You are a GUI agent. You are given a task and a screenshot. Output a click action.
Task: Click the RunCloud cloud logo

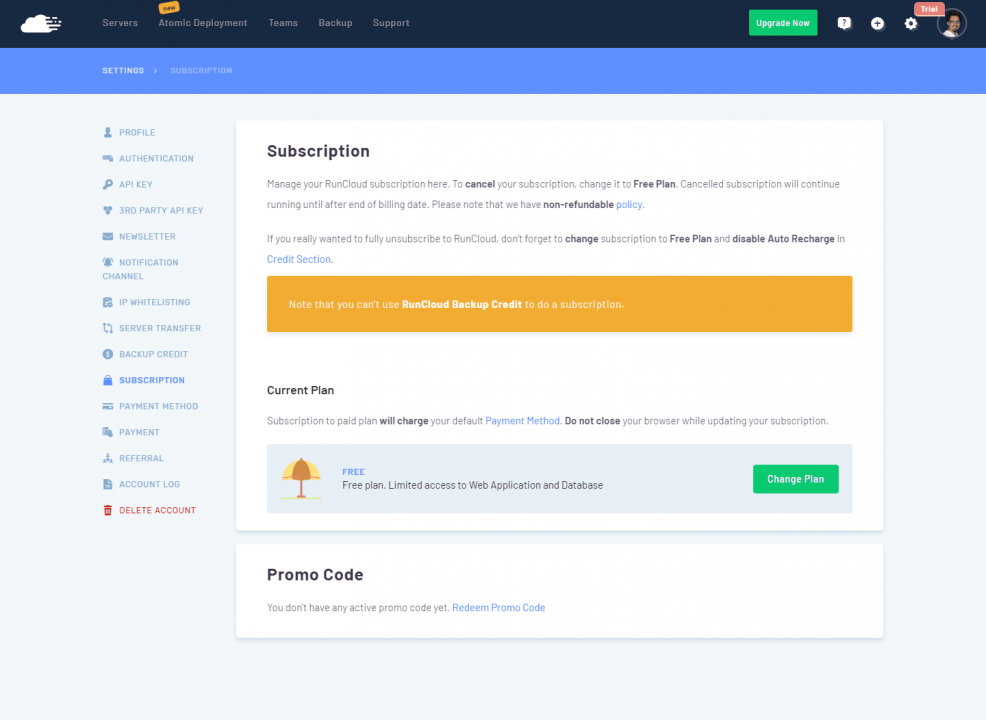pyautogui.click(x=40, y=22)
